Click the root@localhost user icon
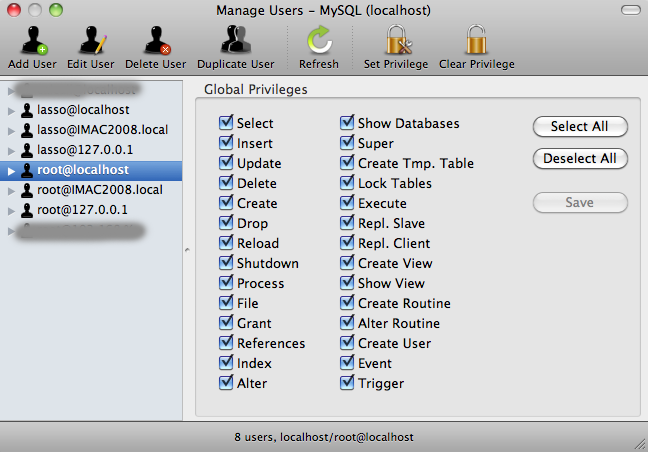The height and width of the screenshot is (452, 648). 27,170
